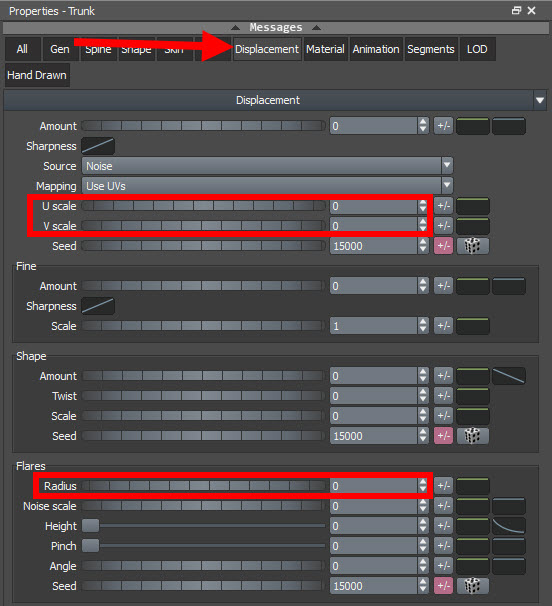The height and width of the screenshot is (606, 552).
Task: Step the Flares Height value spinner
Action: 423,526
